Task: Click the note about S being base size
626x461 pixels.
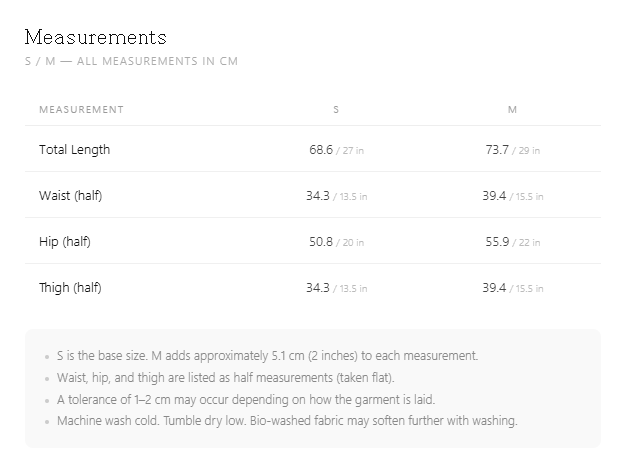Action: pos(267,356)
